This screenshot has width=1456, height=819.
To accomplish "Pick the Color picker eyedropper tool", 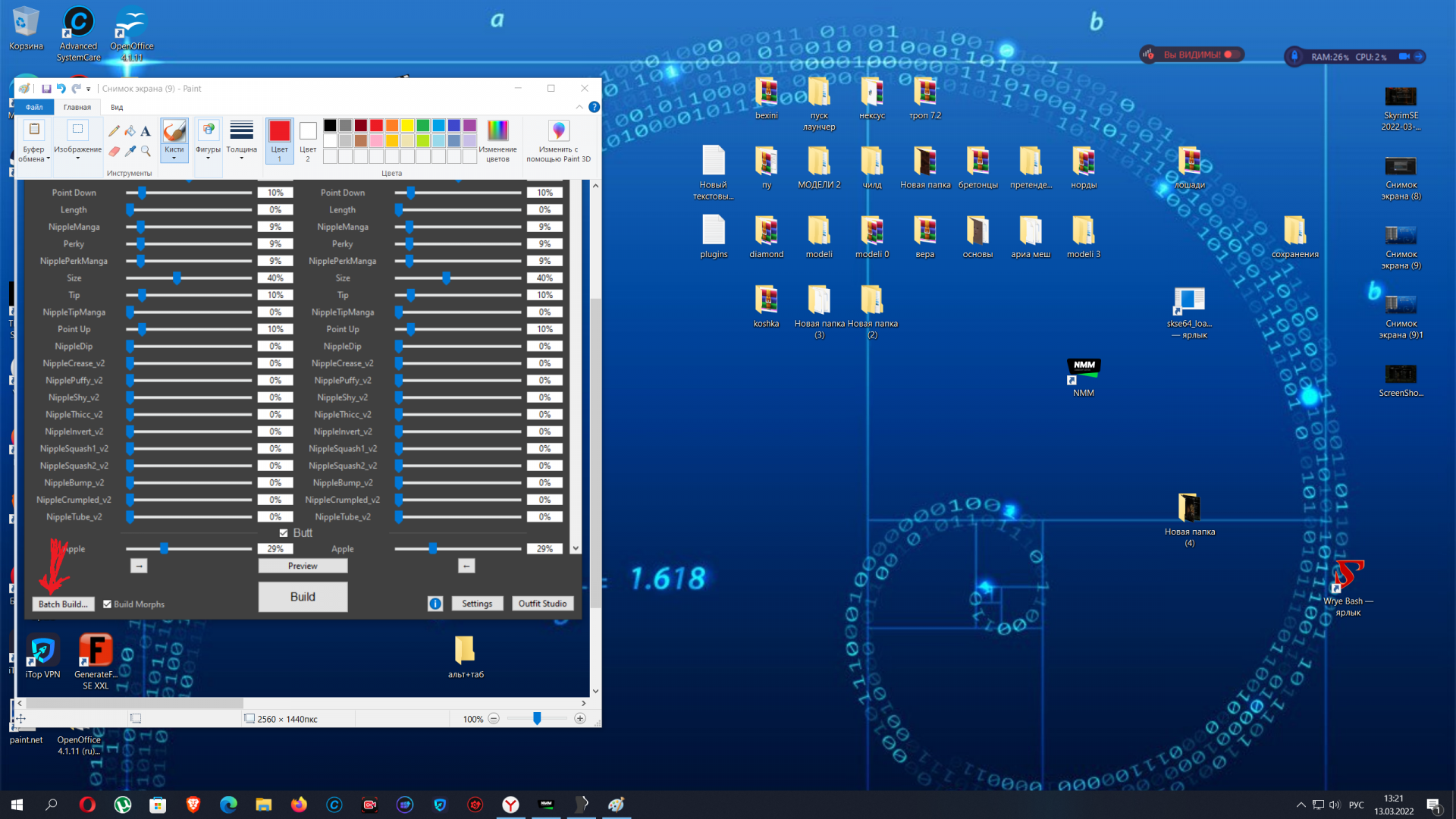I will [130, 151].
